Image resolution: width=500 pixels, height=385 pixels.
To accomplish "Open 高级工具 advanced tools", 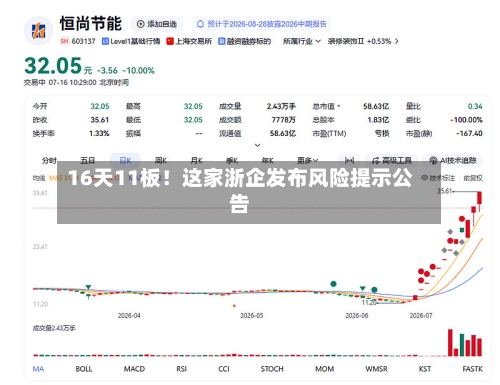I will click(392, 161).
